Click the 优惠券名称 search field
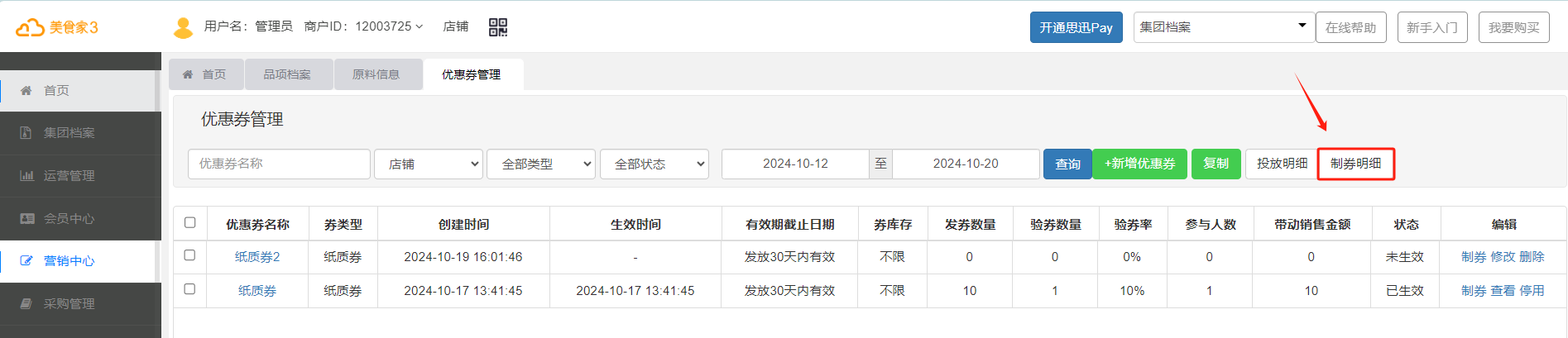 [x=279, y=164]
